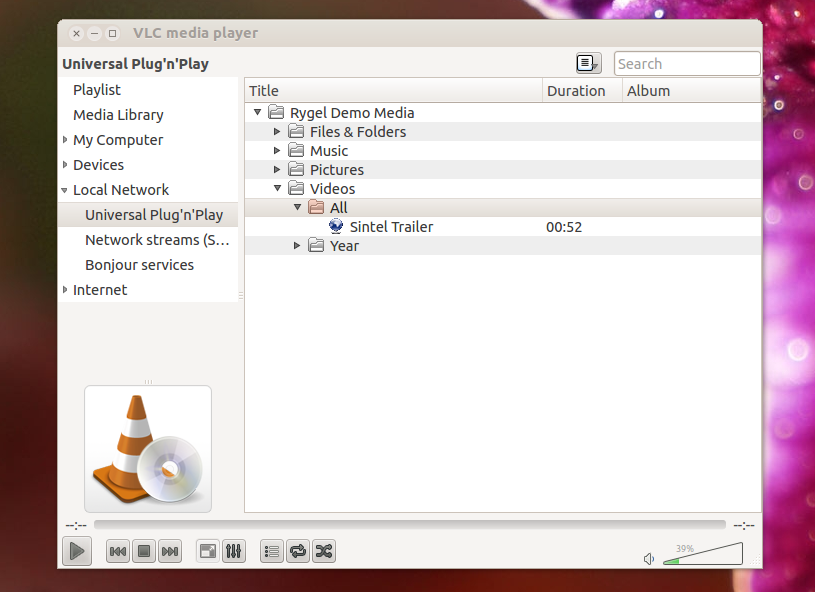Toggle the playlist view button
The image size is (815, 592).
pyautogui.click(x=271, y=551)
